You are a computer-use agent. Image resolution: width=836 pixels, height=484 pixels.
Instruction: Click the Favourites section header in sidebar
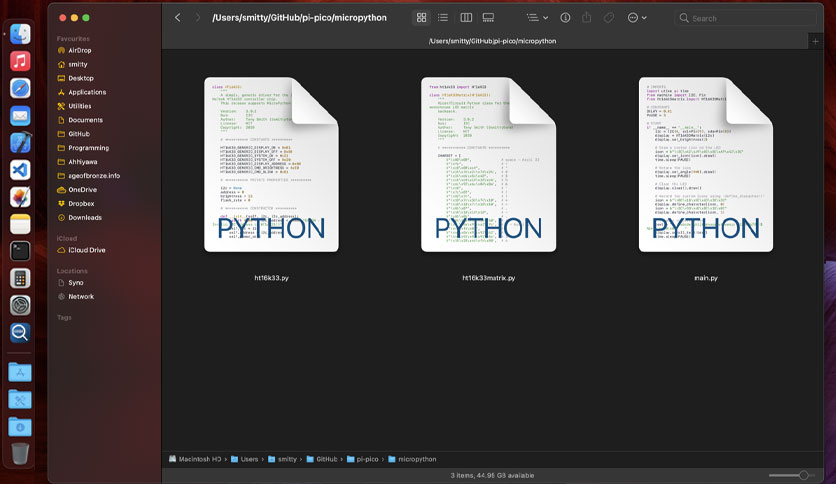click(73, 39)
